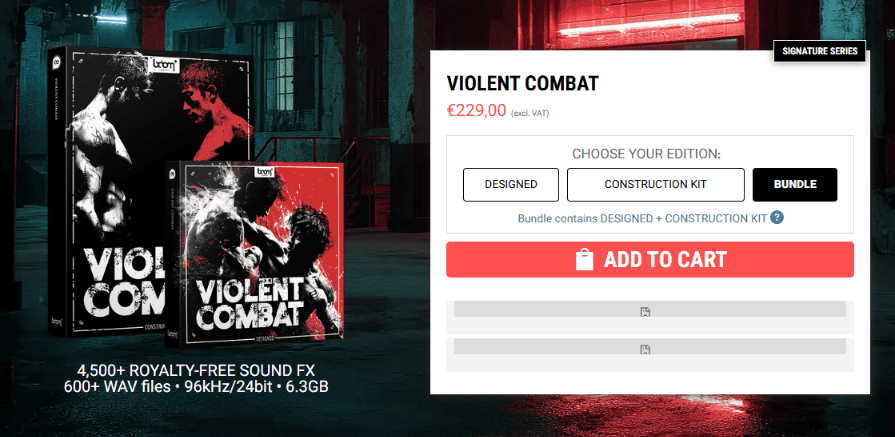Click the €229,00 price text
Viewport: 895px width, 437px height.
click(476, 111)
